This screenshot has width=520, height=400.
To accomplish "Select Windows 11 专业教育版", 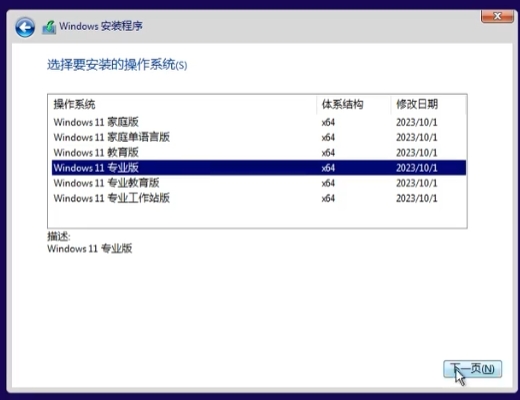I will pos(259,183).
